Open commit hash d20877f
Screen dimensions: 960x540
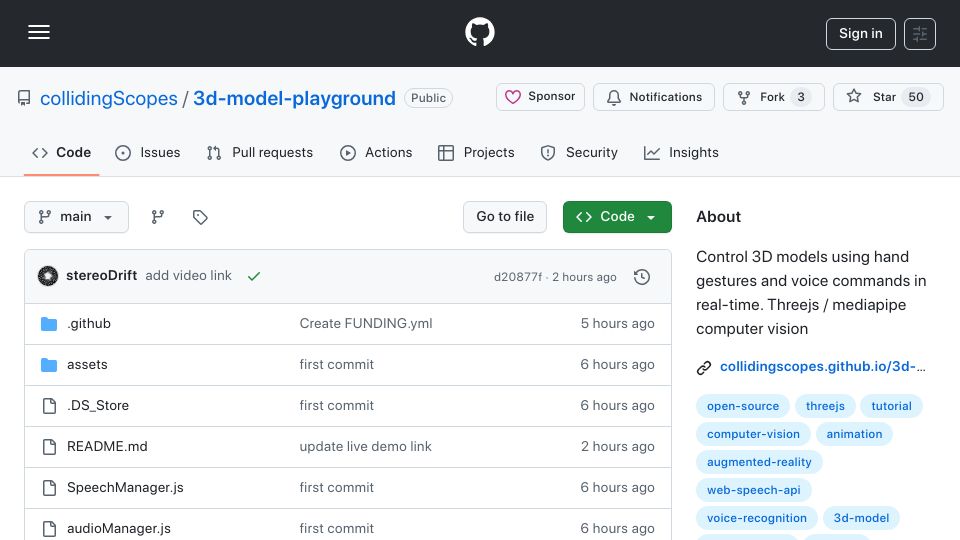pyautogui.click(x=518, y=277)
